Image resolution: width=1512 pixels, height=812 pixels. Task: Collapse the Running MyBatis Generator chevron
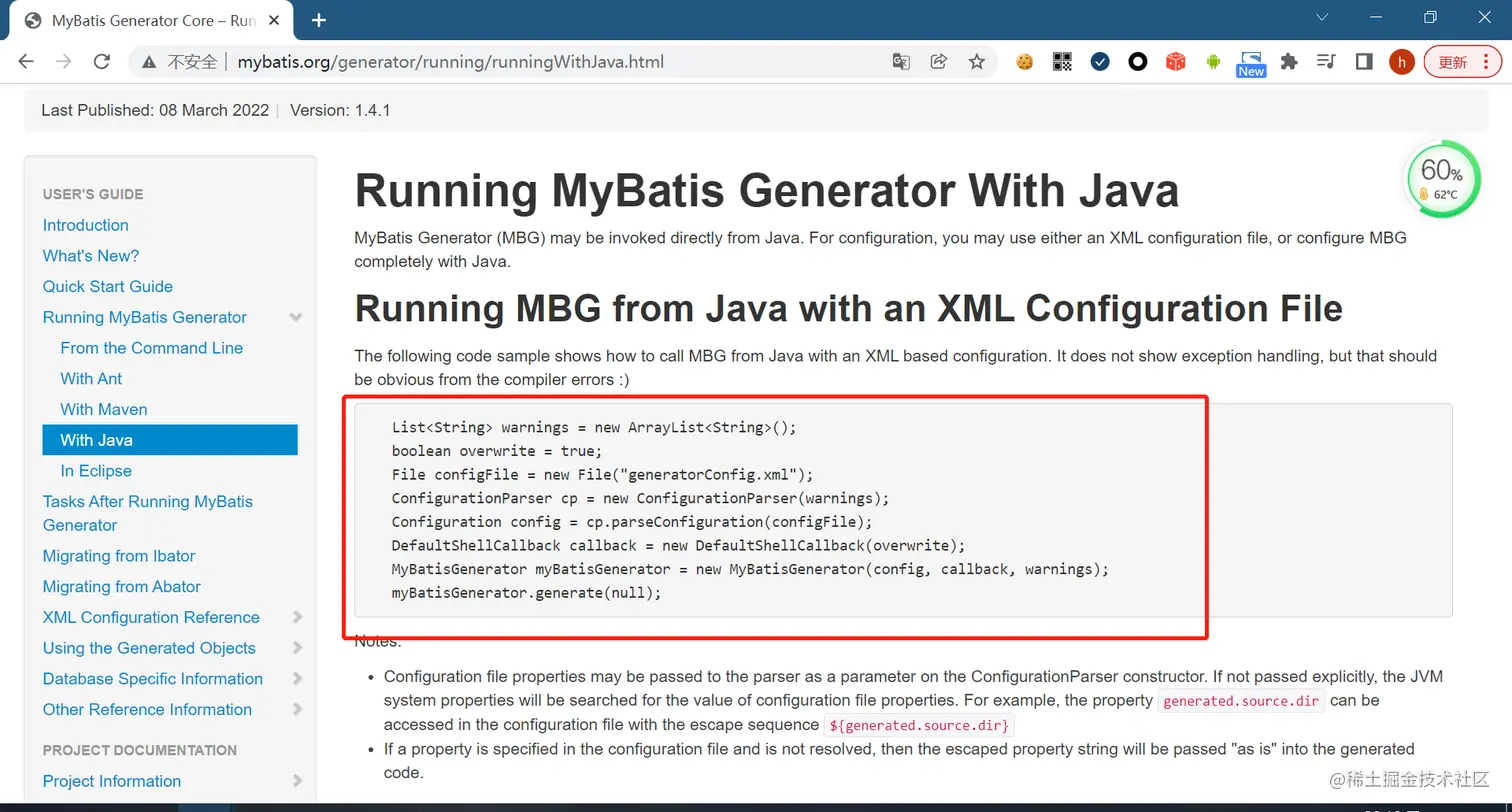(x=296, y=317)
